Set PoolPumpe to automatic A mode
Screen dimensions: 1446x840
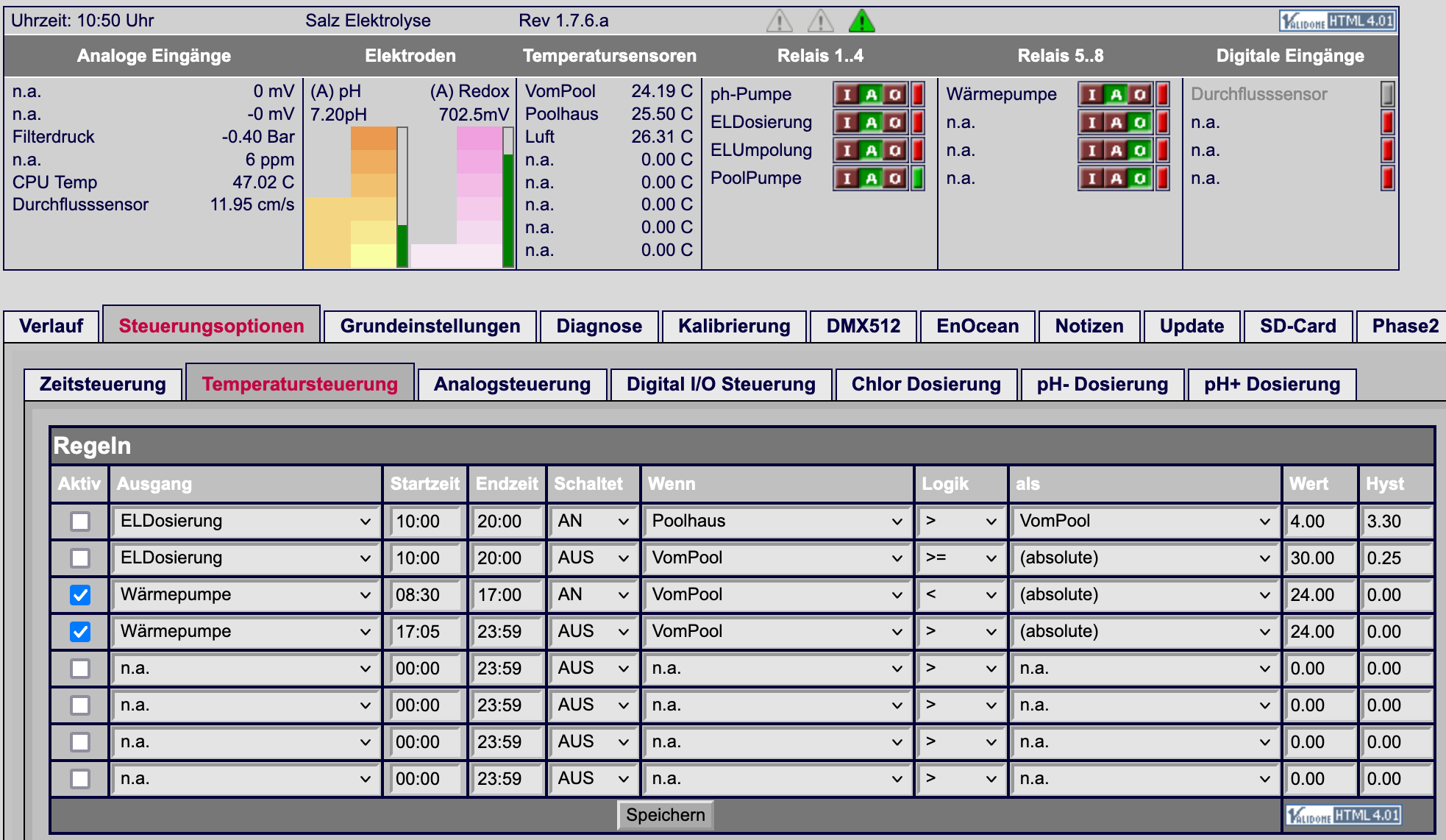pyautogui.click(x=871, y=178)
